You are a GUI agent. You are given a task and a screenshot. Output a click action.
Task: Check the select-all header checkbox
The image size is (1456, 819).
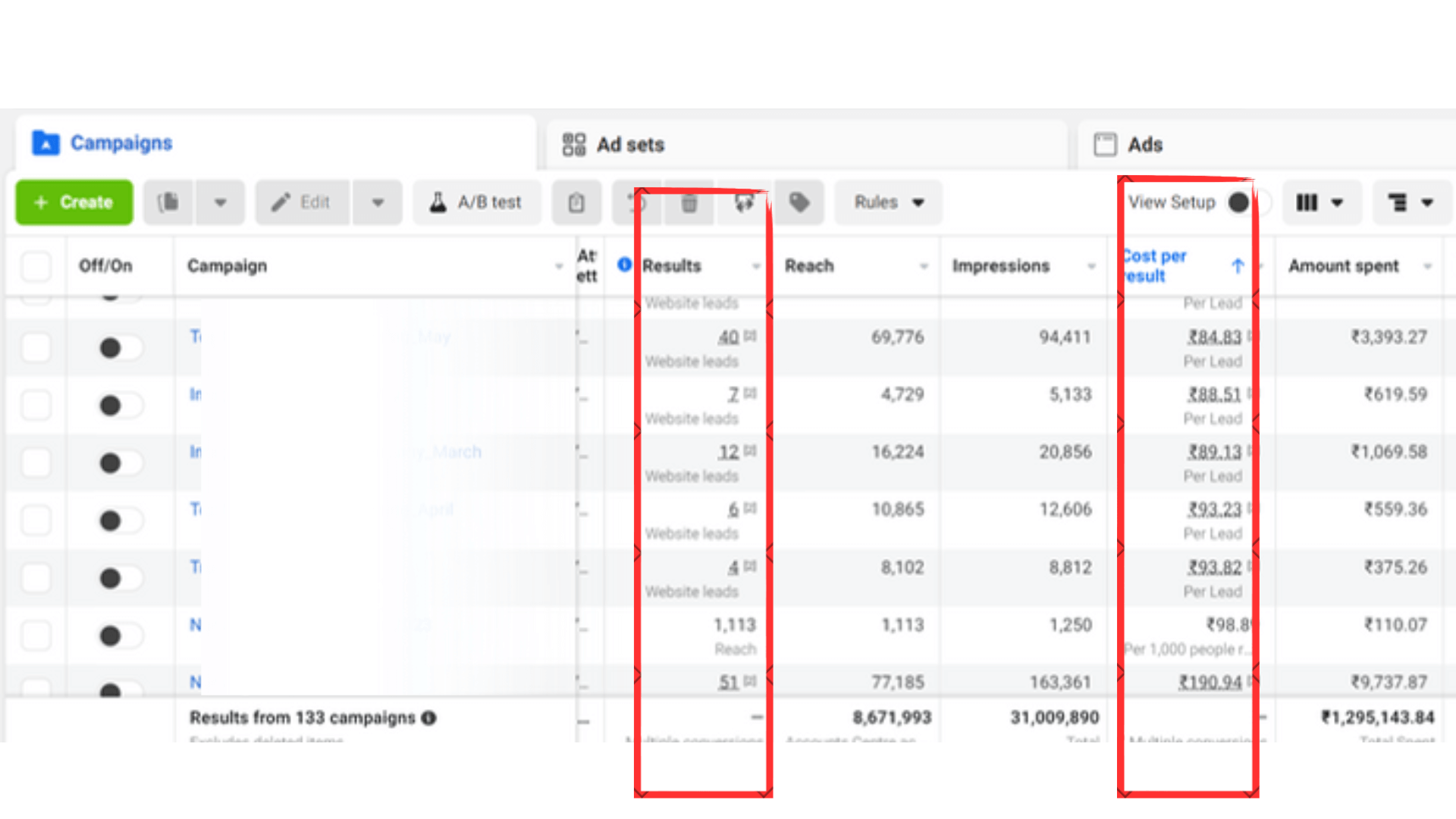(x=36, y=266)
